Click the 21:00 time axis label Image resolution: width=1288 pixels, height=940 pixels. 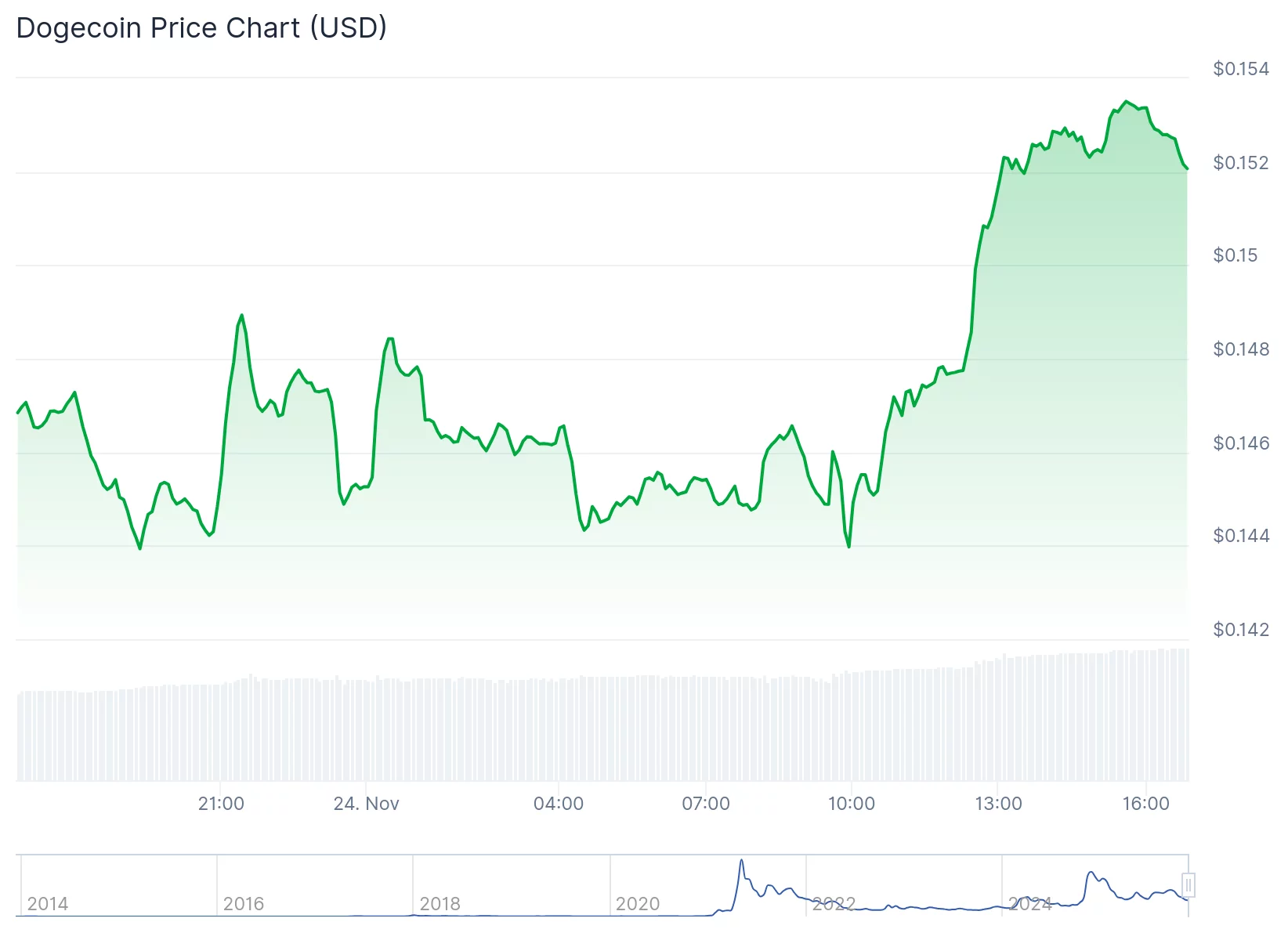tap(221, 804)
